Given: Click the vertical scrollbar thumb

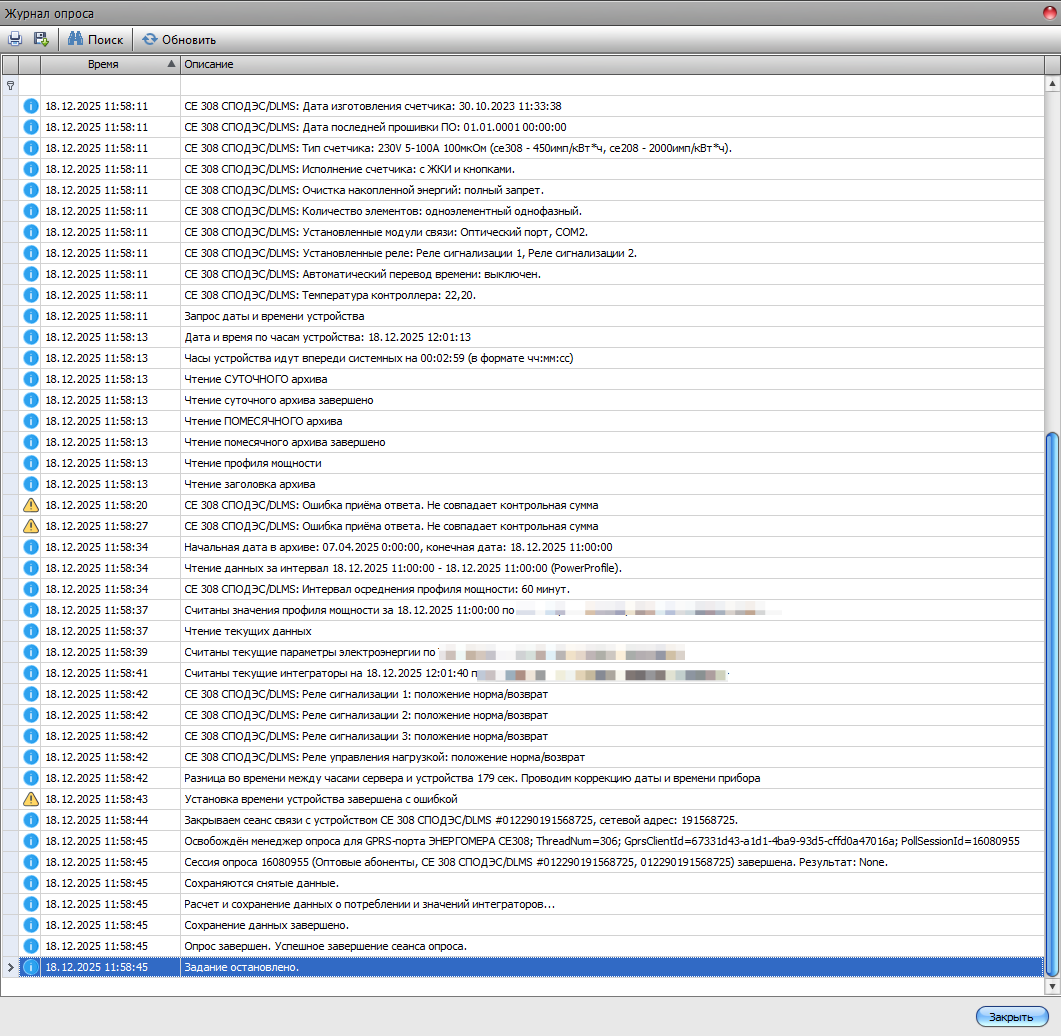Looking at the screenshot, I should (x=1050, y=700).
